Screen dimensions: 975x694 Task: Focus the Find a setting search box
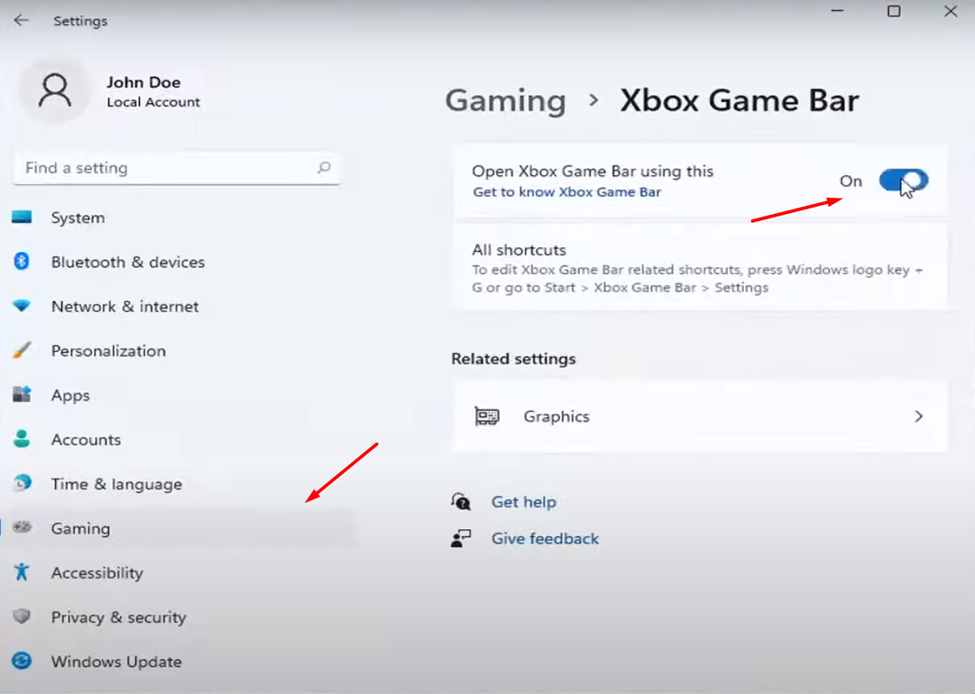pyautogui.click(x=177, y=168)
